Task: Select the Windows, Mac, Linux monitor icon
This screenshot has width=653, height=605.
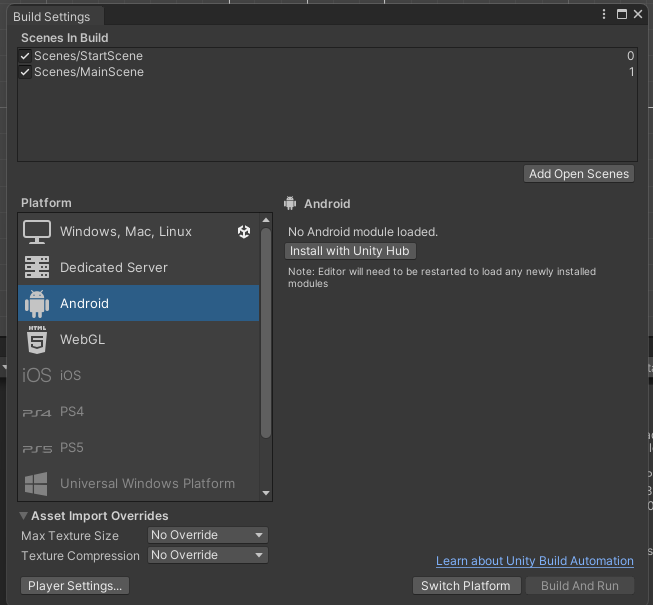Action: [37, 232]
